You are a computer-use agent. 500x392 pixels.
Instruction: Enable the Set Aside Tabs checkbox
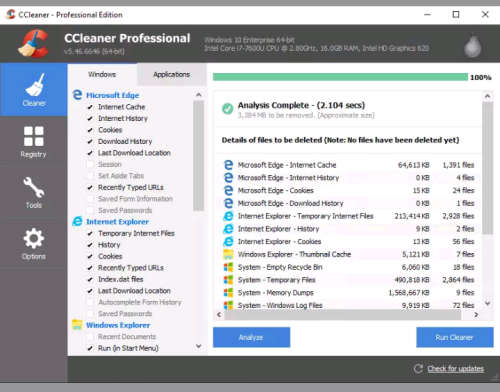pos(90,176)
